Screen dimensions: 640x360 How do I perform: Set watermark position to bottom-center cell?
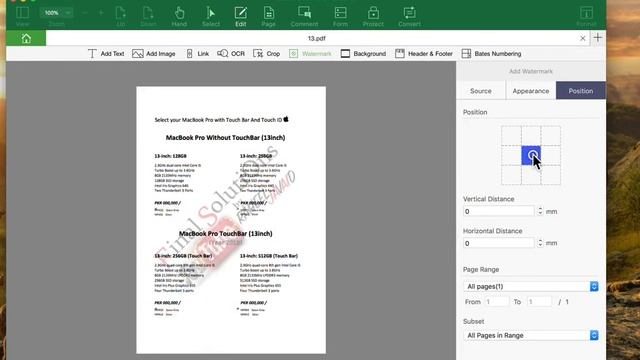[531, 175]
